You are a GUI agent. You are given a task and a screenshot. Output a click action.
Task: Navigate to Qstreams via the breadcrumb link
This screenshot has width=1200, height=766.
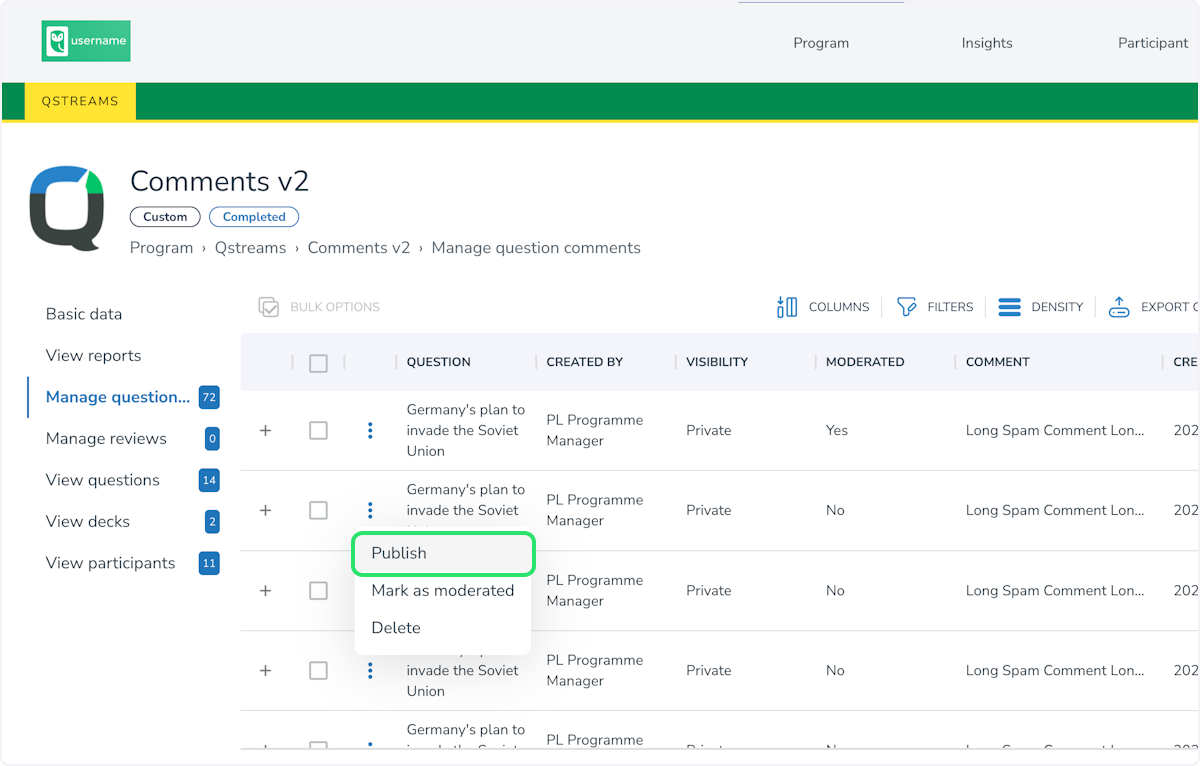pyautogui.click(x=250, y=247)
